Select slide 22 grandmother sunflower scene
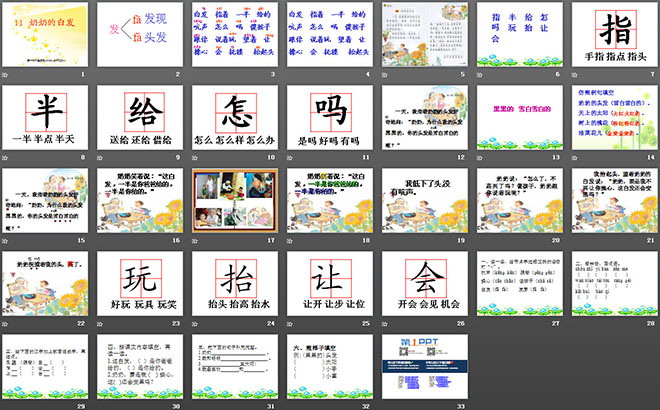 [45, 284]
